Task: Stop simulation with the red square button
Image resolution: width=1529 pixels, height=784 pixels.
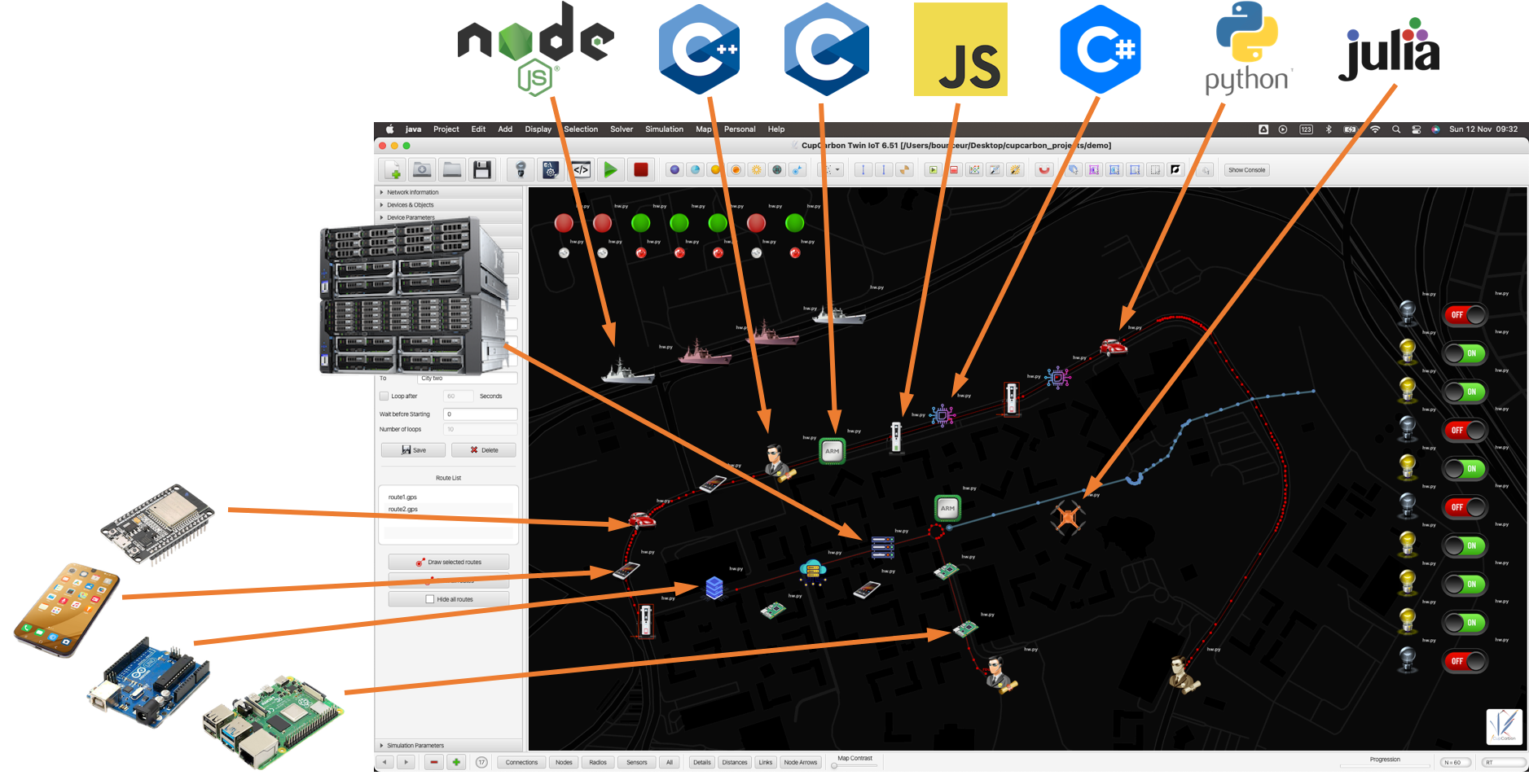Action: point(641,169)
